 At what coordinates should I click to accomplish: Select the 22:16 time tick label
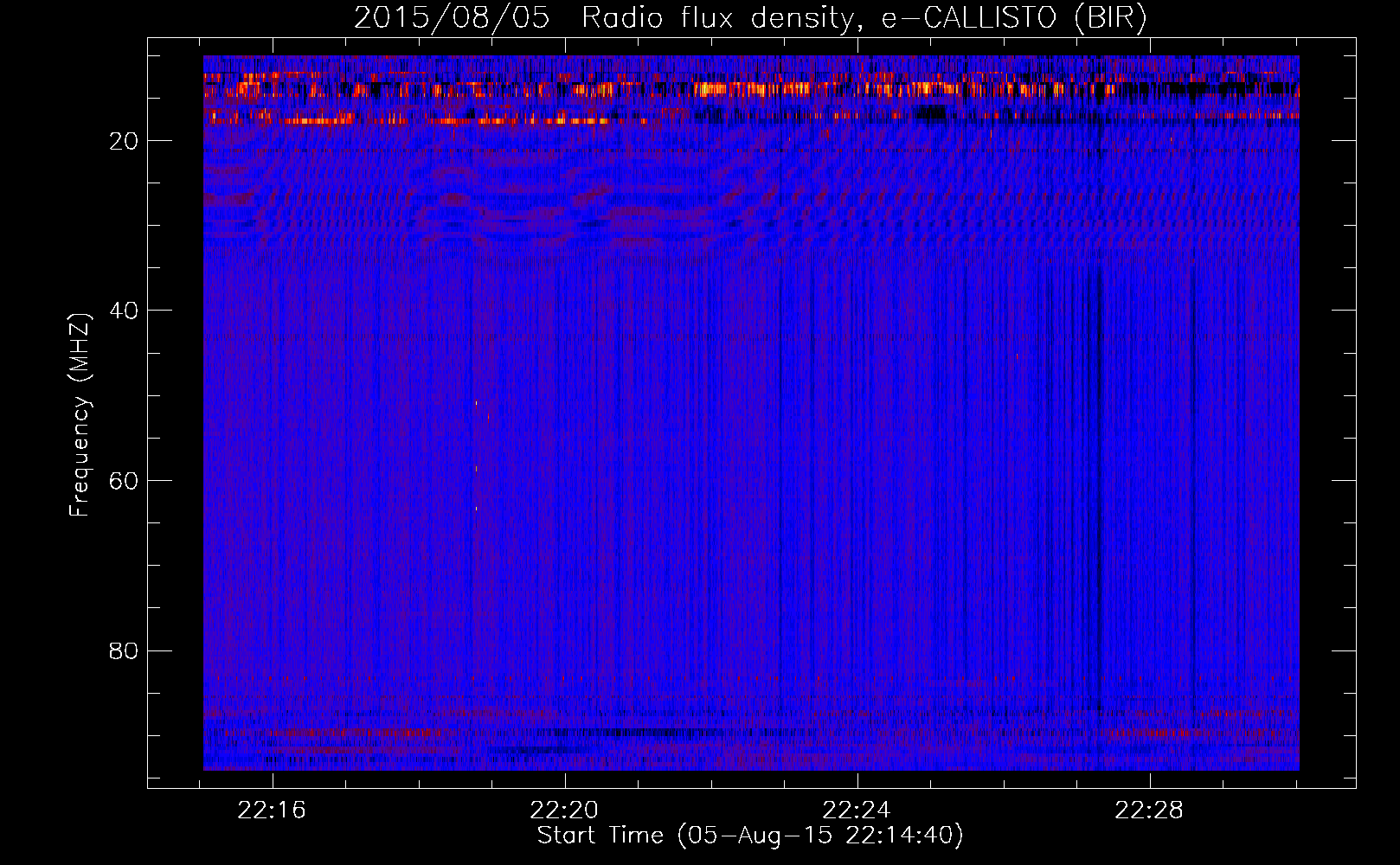[273, 811]
